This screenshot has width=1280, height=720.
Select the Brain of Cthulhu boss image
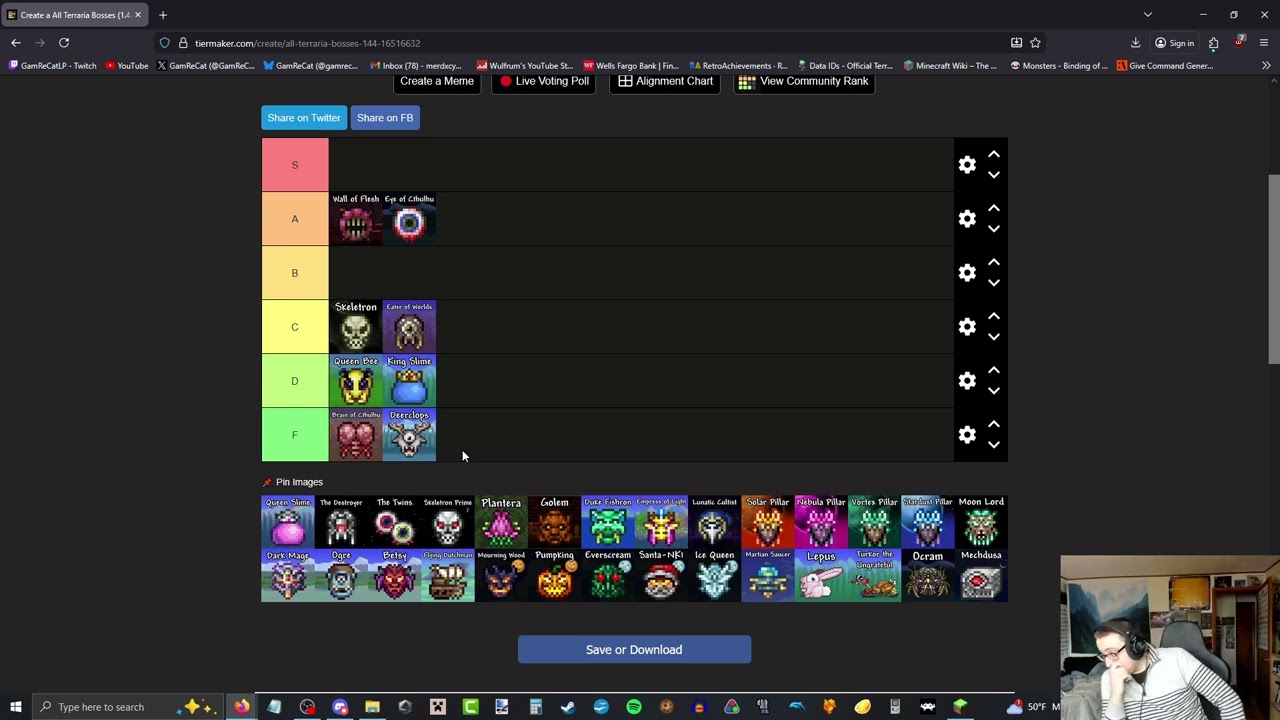pos(356,435)
